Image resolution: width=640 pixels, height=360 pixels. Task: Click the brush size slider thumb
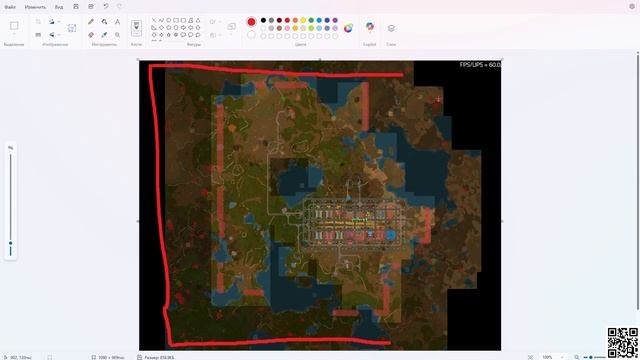[11, 243]
